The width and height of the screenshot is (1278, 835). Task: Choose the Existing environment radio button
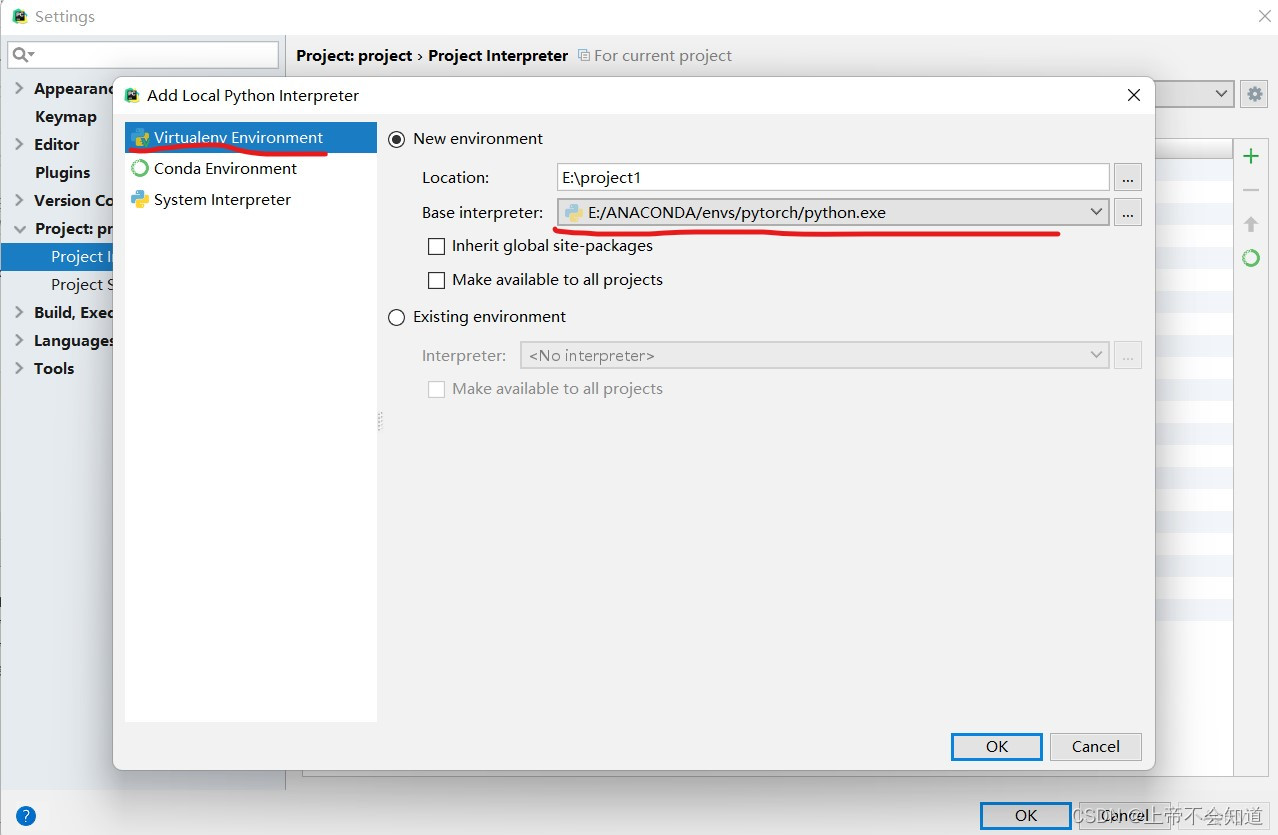tap(397, 317)
